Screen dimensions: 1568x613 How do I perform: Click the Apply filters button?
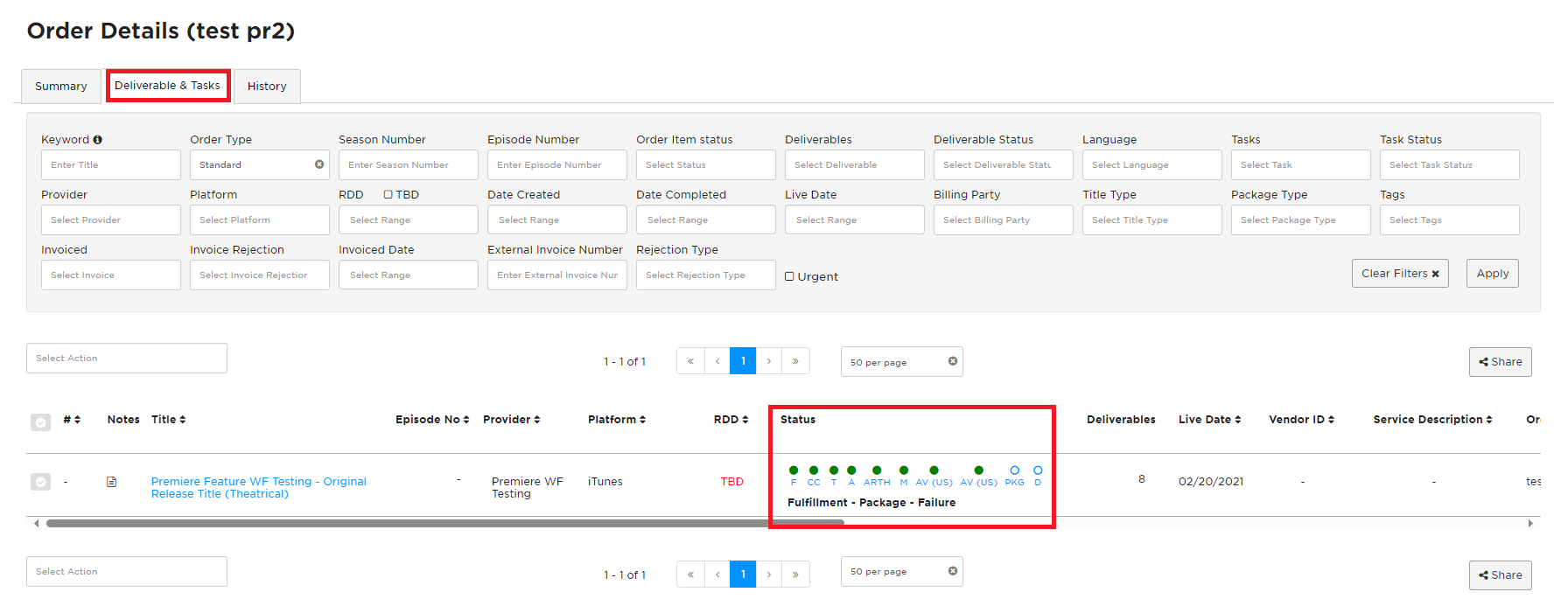click(1493, 273)
